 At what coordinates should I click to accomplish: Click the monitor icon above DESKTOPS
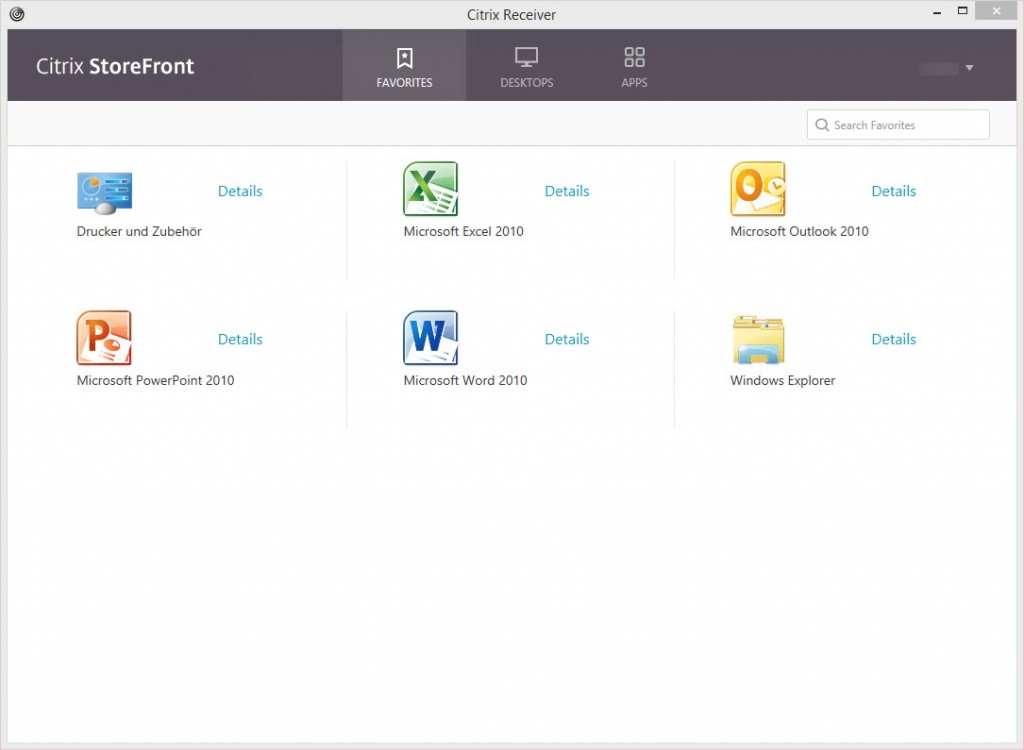[x=526, y=58]
